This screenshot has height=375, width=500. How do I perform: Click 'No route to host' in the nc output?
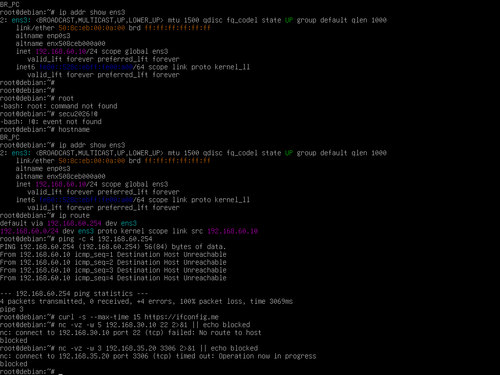coord(230,333)
